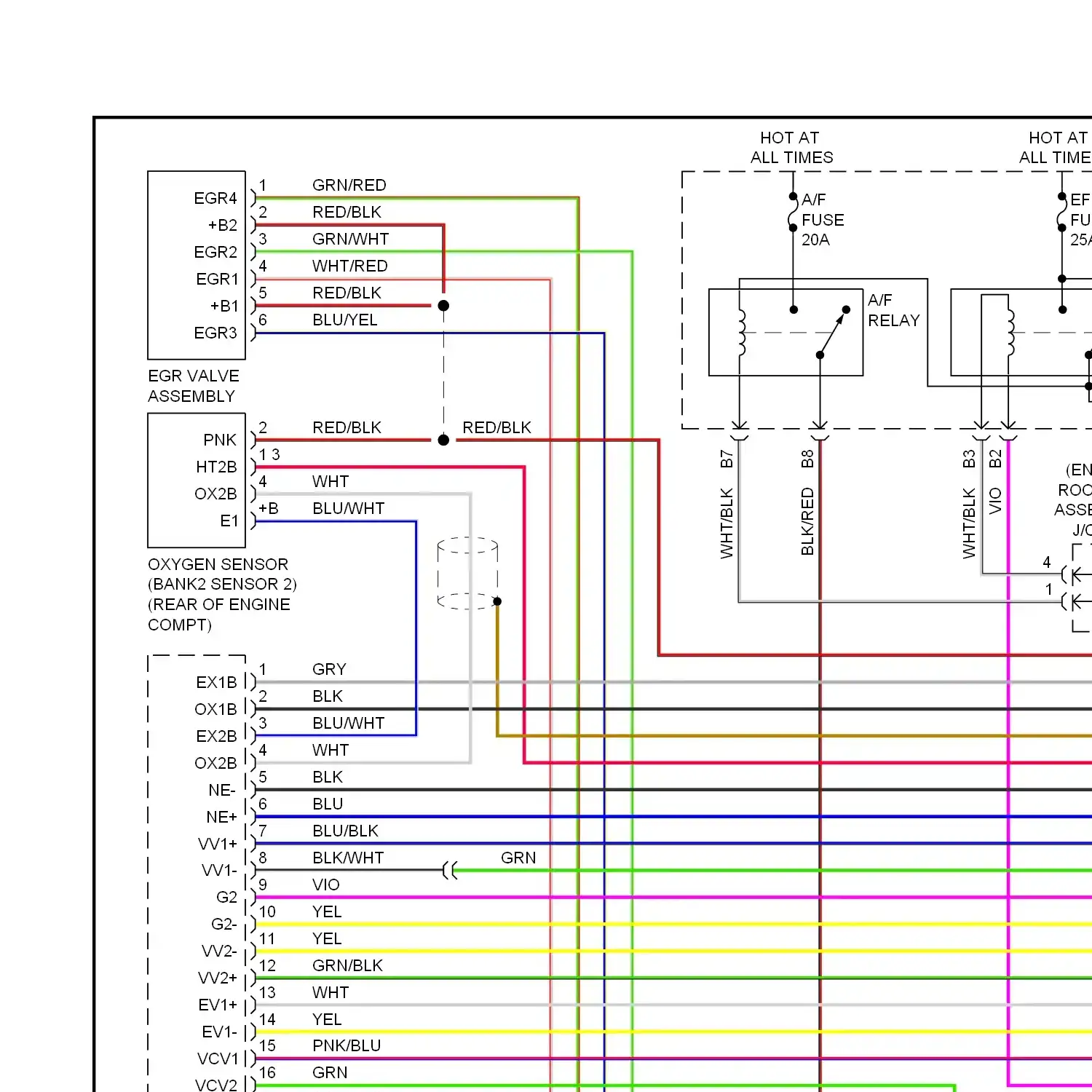Click the NE- pin label
Screen dimensions: 1092x1092
[222, 790]
